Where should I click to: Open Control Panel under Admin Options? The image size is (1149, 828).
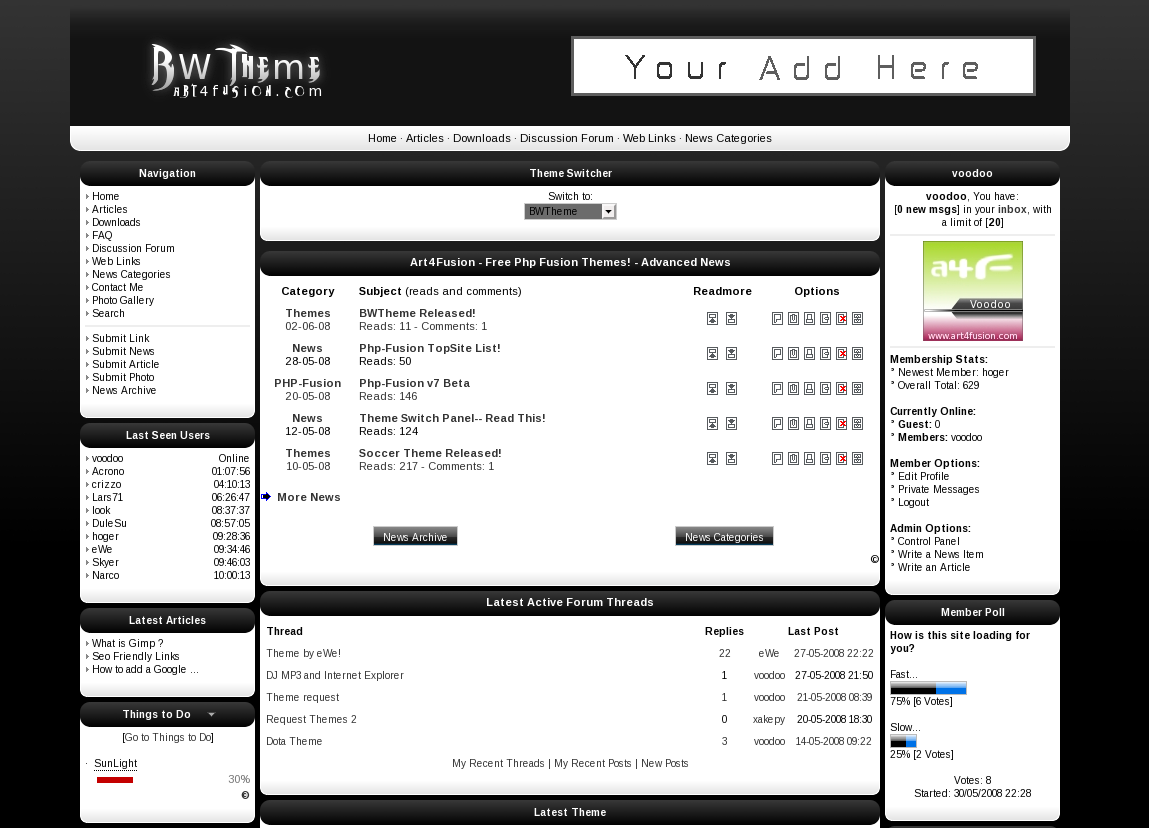(x=928, y=541)
